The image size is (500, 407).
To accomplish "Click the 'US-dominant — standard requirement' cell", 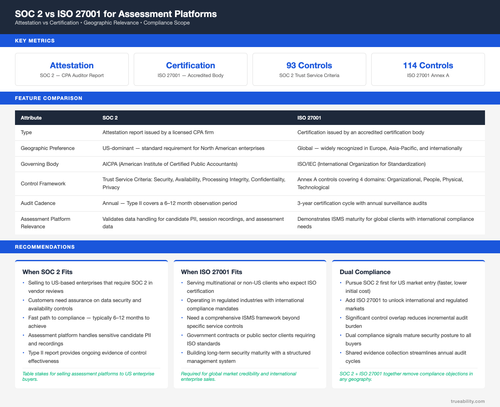I will 183,148.
